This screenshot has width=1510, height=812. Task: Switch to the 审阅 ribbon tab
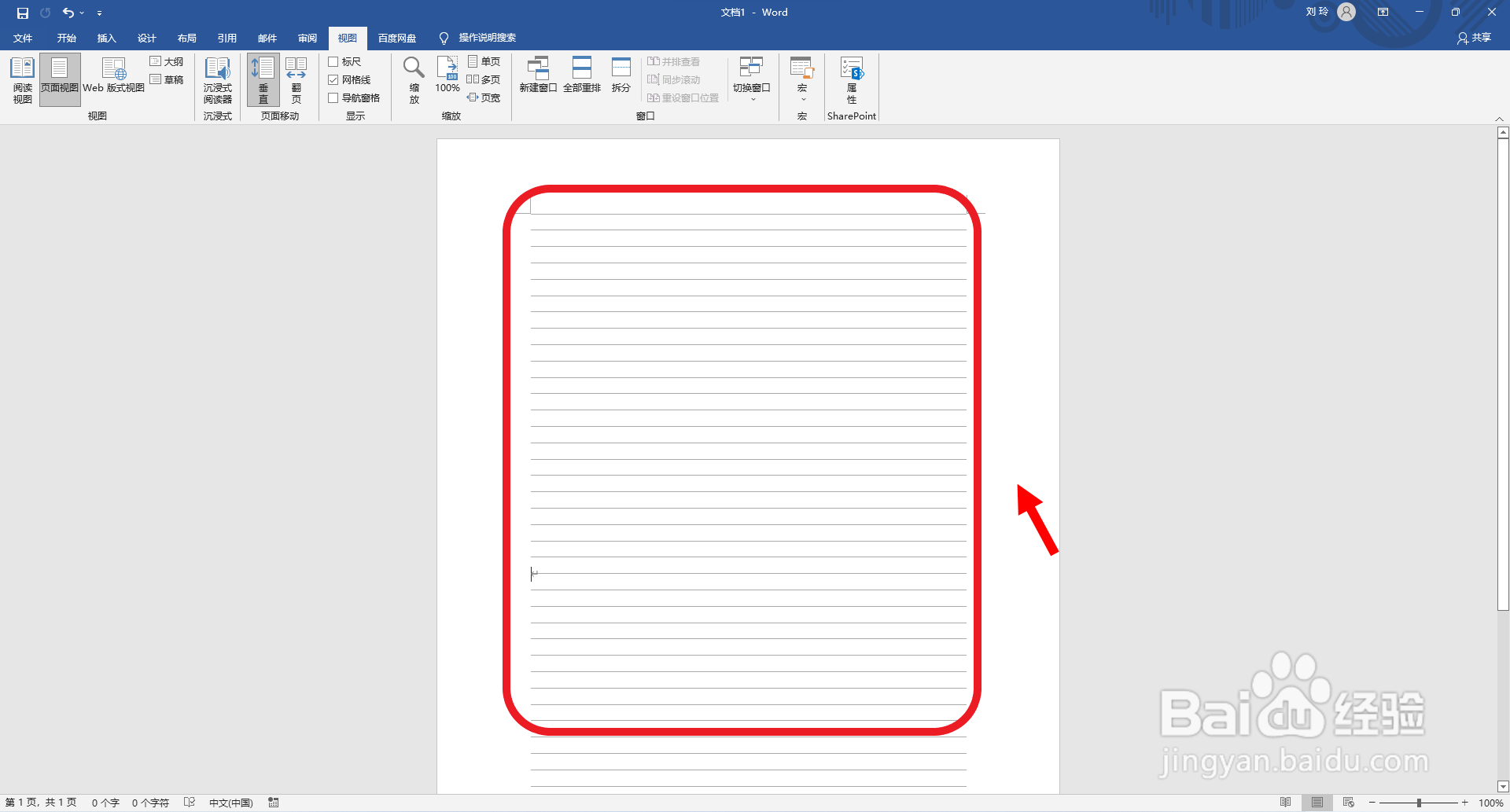(308, 38)
